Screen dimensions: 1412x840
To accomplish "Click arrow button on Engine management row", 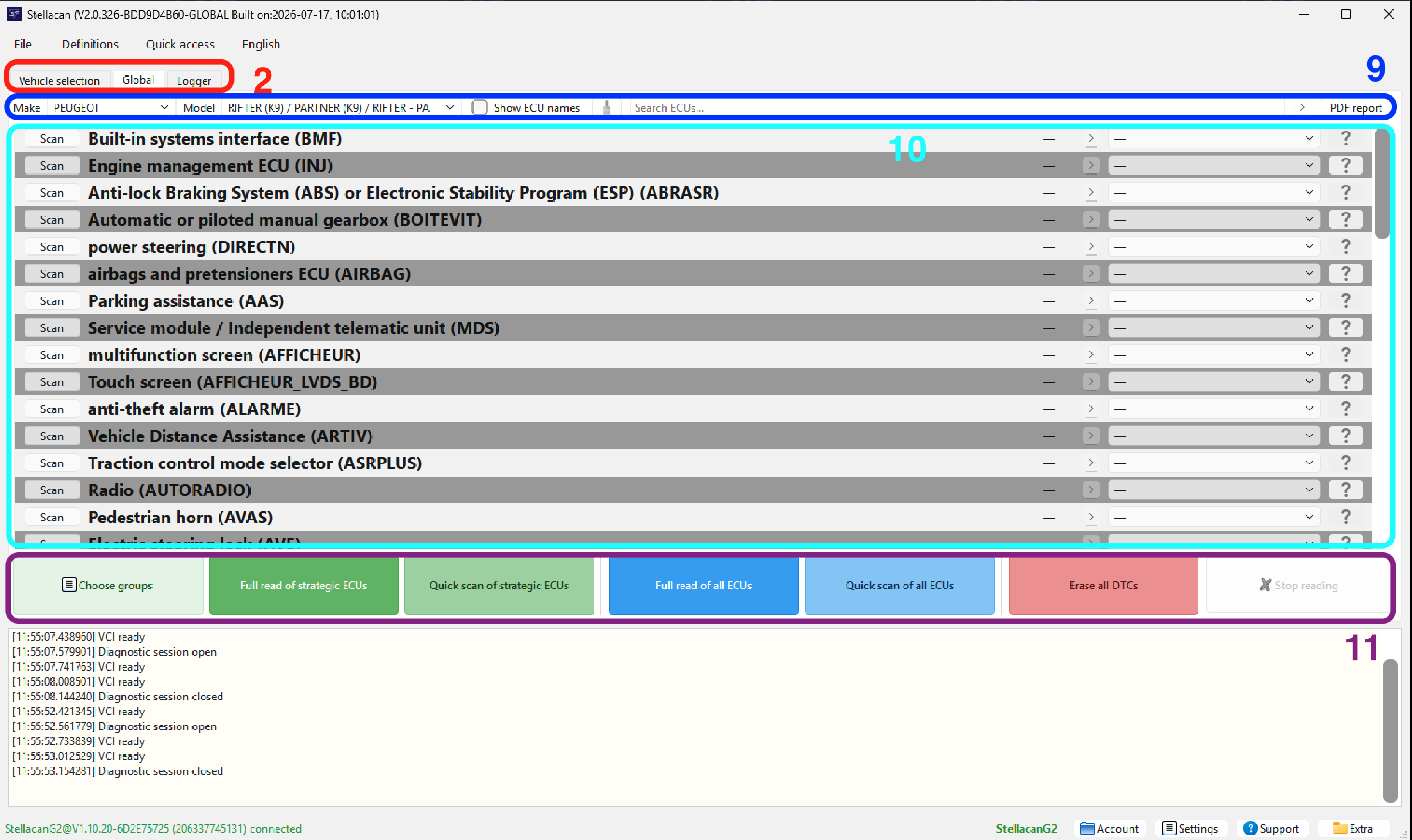I will (1091, 165).
